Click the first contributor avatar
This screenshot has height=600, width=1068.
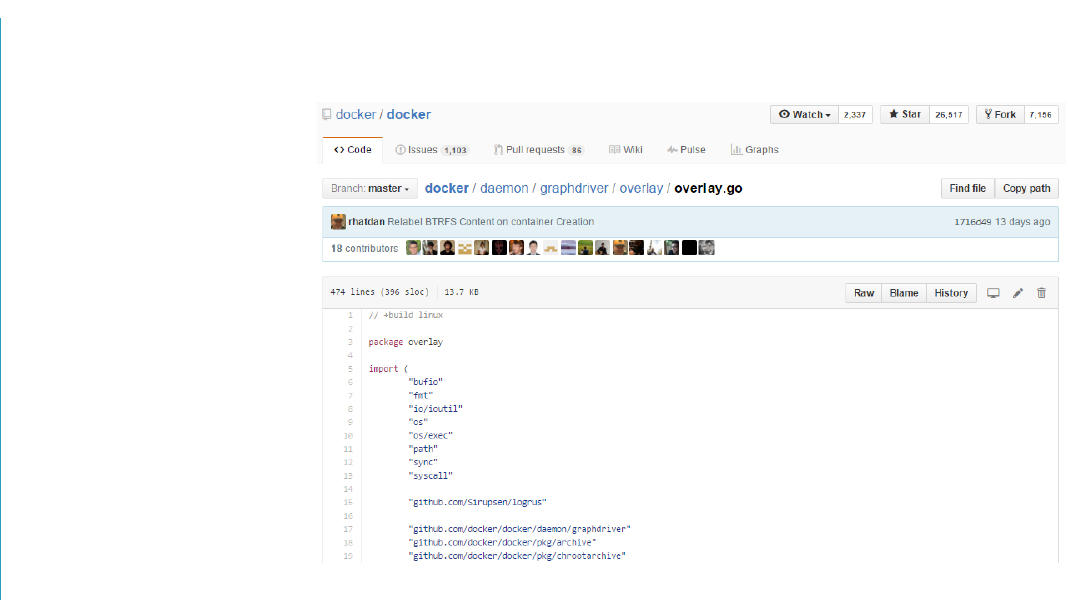413,248
